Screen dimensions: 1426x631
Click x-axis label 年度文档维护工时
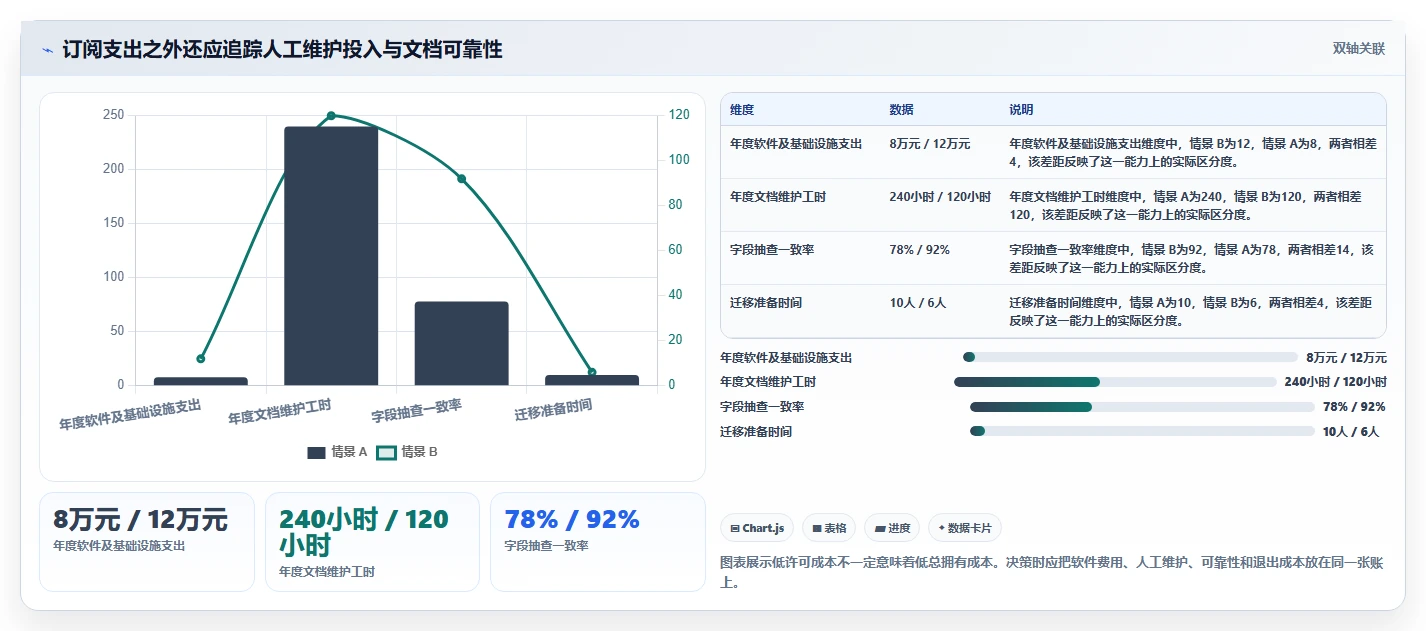click(x=280, y=411)
